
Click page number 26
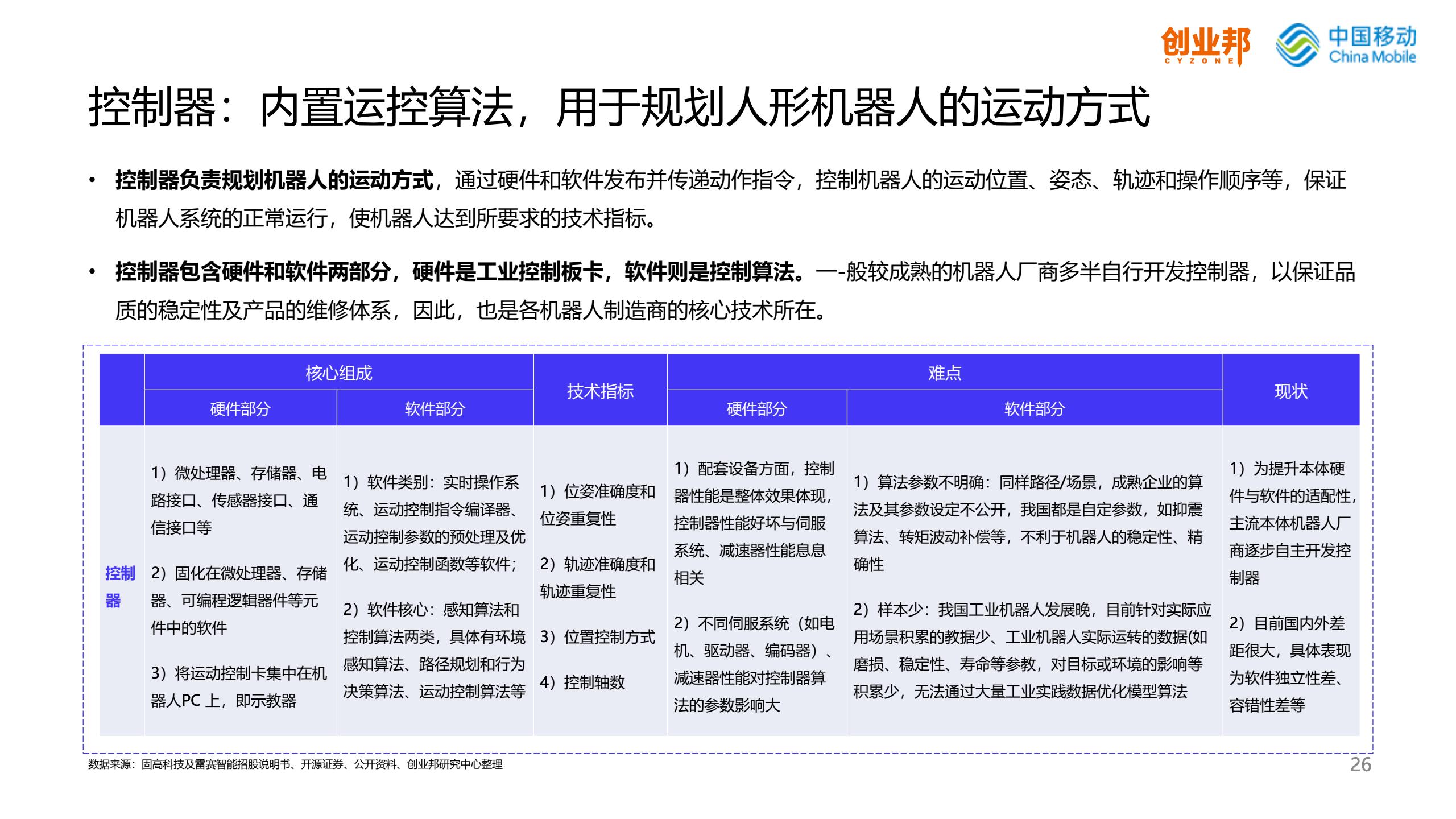[x=1360, y=765]
